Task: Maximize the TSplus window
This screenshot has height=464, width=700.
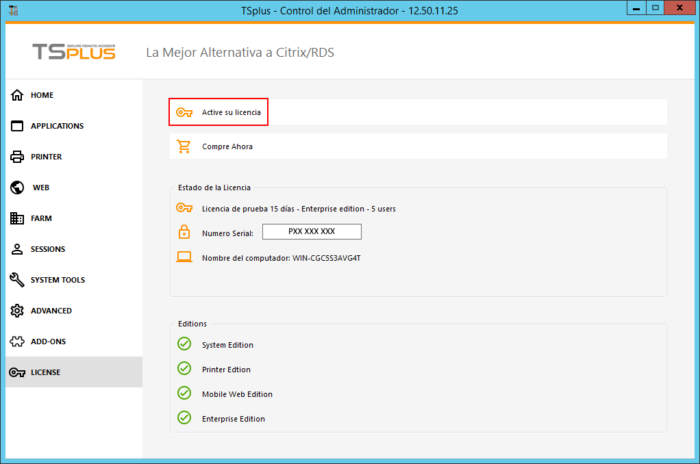Action: coord(655,8)
